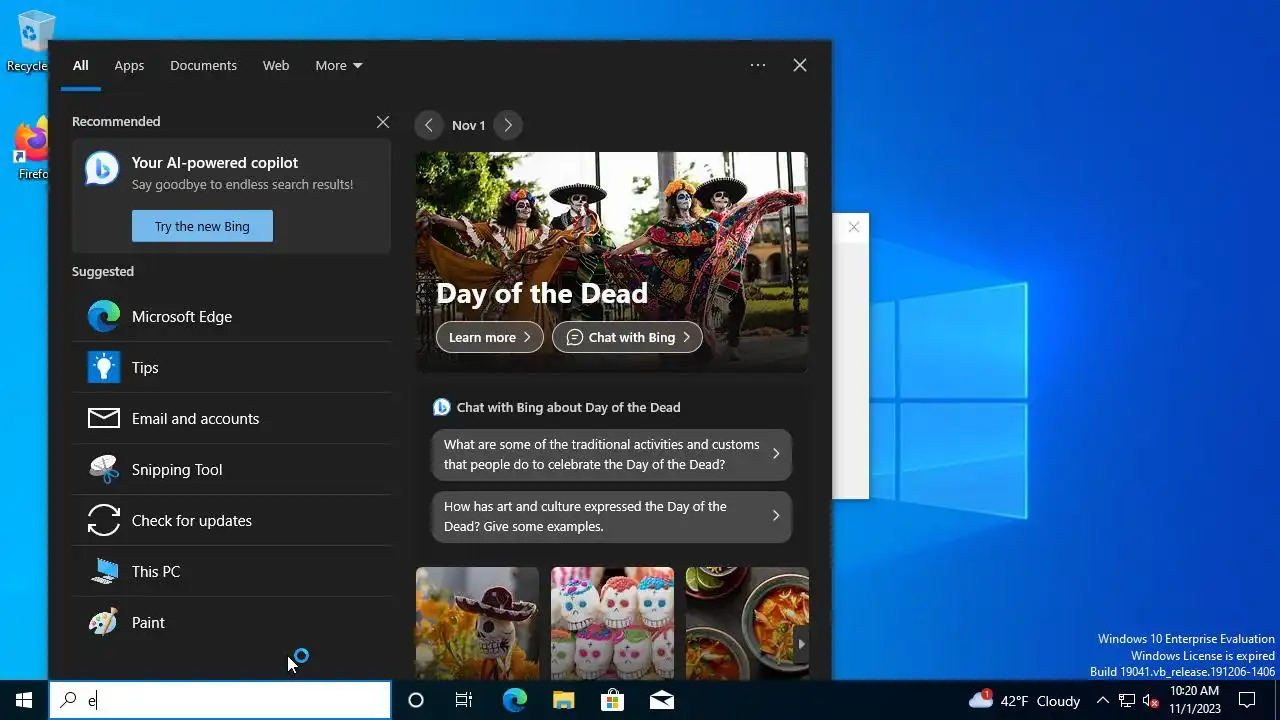
Task: Open the sugar skulls thumbnail
Action: tap(612, 623)
